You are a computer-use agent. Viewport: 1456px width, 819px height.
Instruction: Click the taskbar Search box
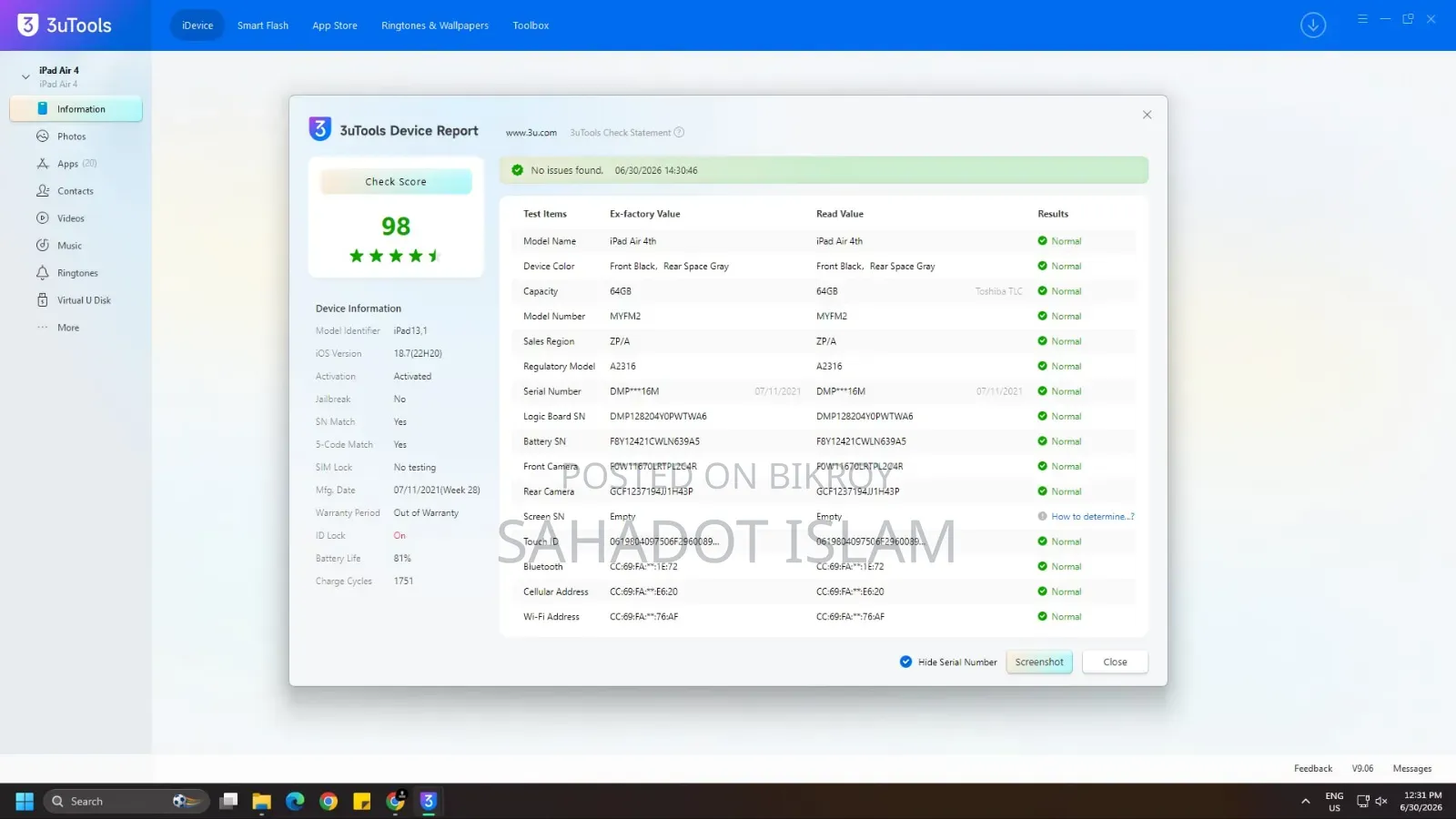(x=126, y=801)
